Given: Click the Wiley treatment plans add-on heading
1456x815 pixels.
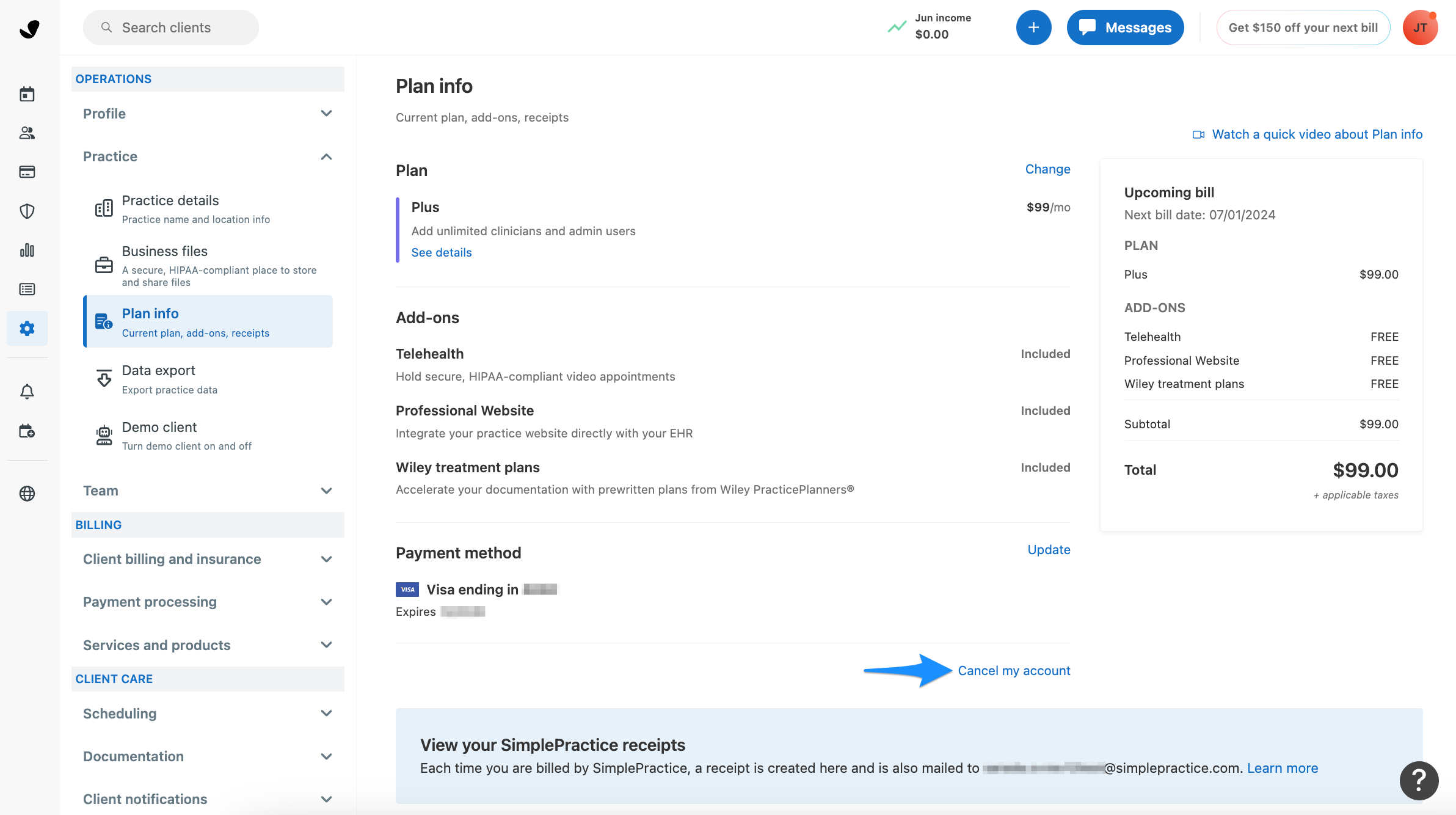Looking at the screenshot, I should tap(467, 467).
